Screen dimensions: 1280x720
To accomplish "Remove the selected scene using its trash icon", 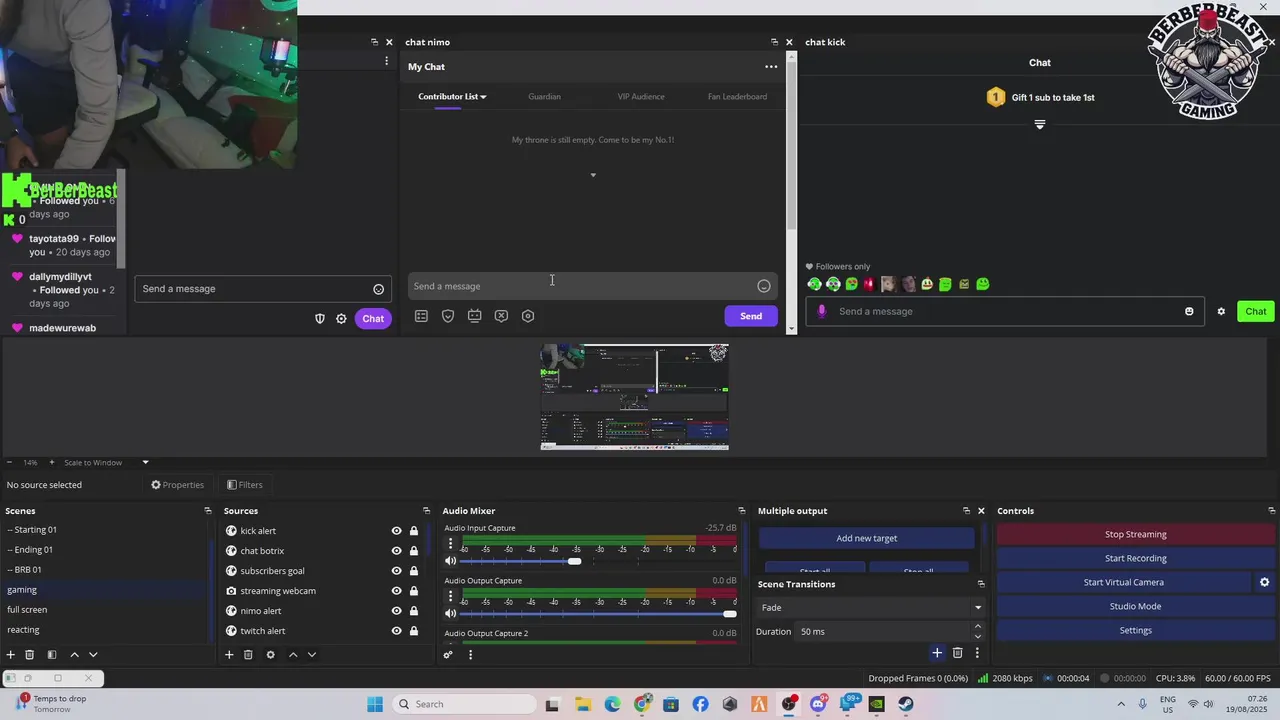I will (x=30, y=655).
